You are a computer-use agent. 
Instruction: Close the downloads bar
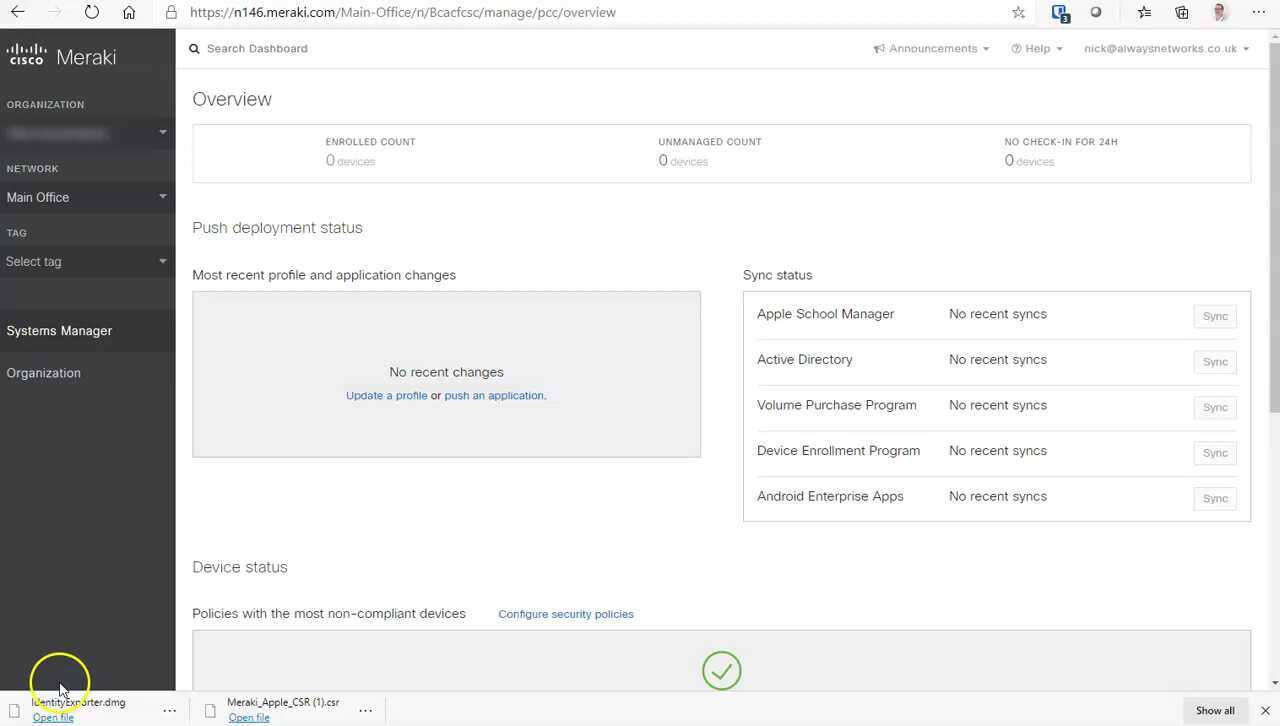coord(1265,710)
